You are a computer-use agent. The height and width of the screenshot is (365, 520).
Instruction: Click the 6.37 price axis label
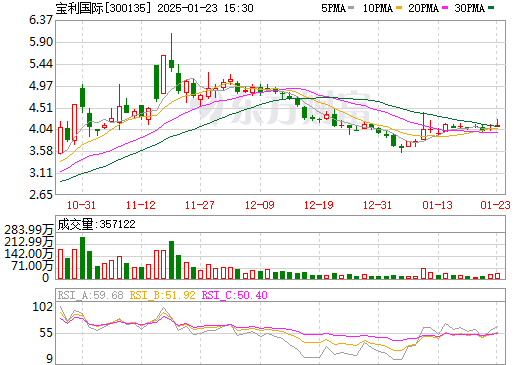click(41, 20)
